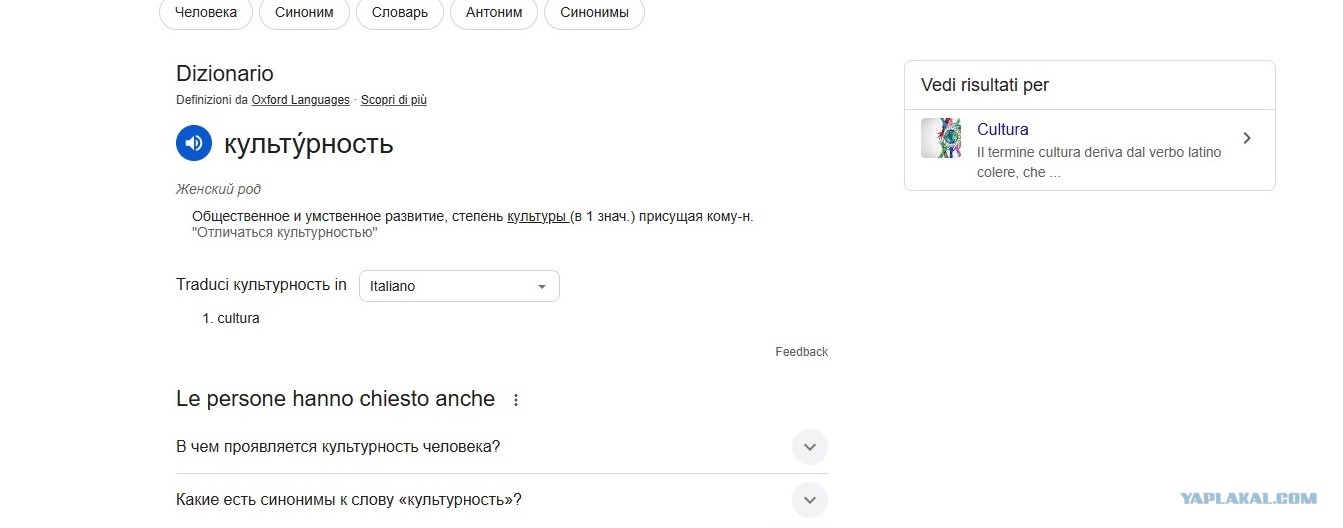This screenshot has height=528, width=1343.
Task: Open the three-dot menu beside 'Le persone hanno chiesto anche'
Action: (516, 400)
